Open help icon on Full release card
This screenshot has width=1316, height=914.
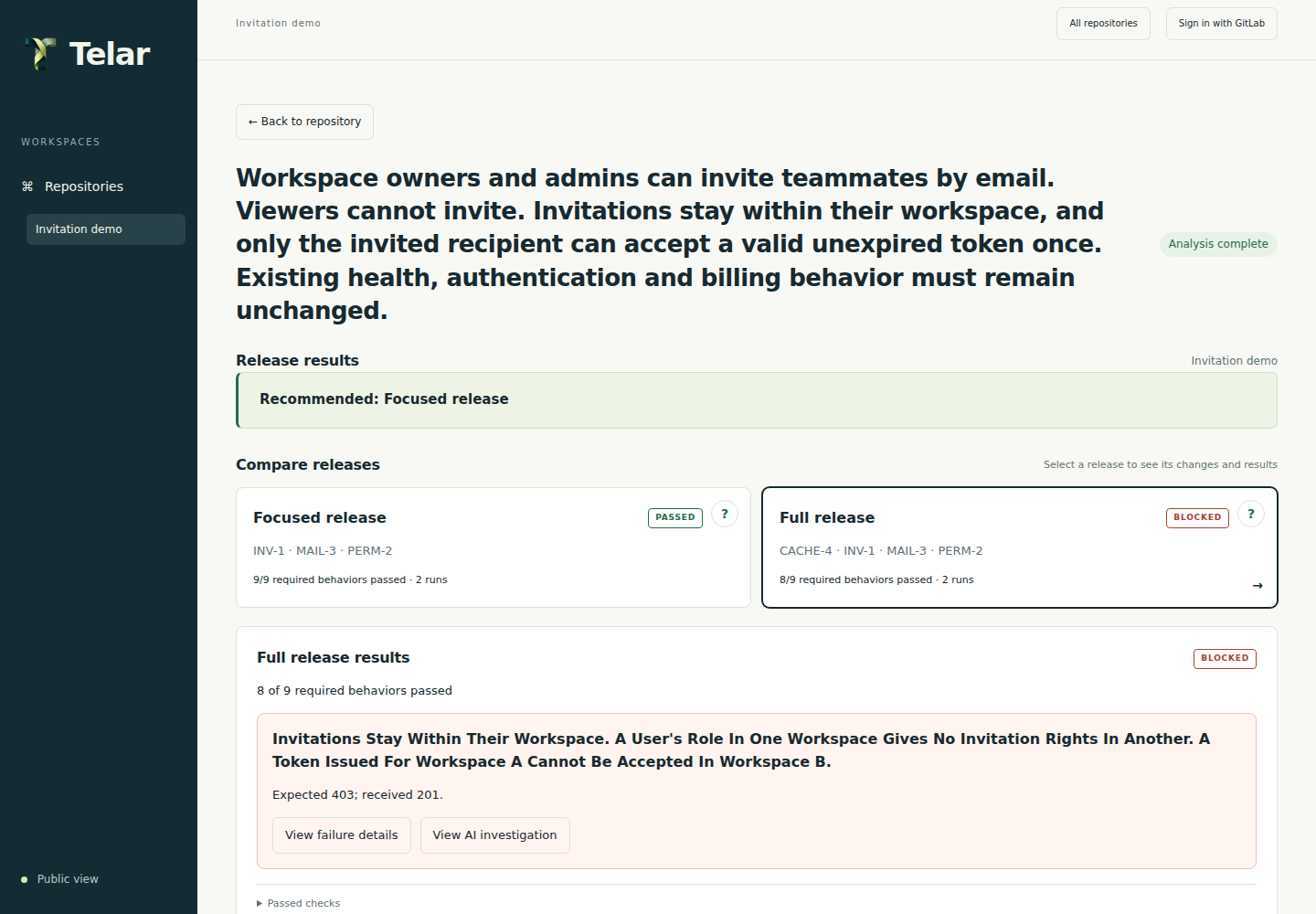click(1251, 514)
